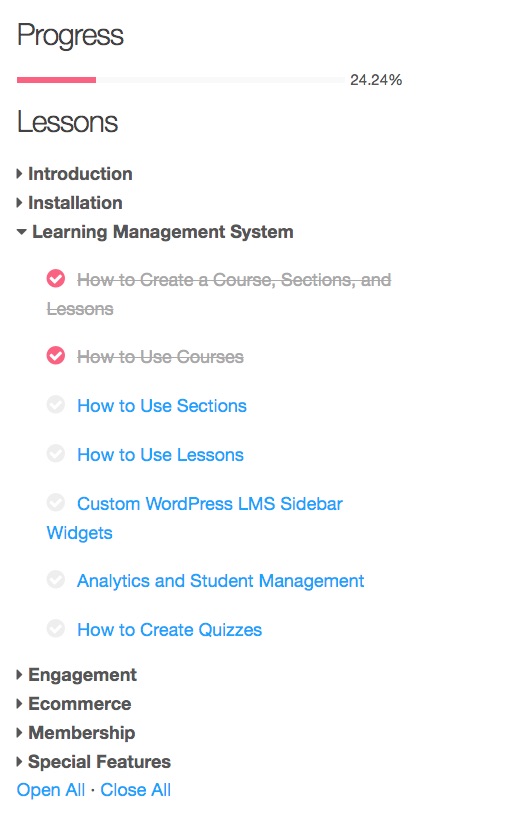
Task: Expand the Special Features section
Action: (94, 761)
